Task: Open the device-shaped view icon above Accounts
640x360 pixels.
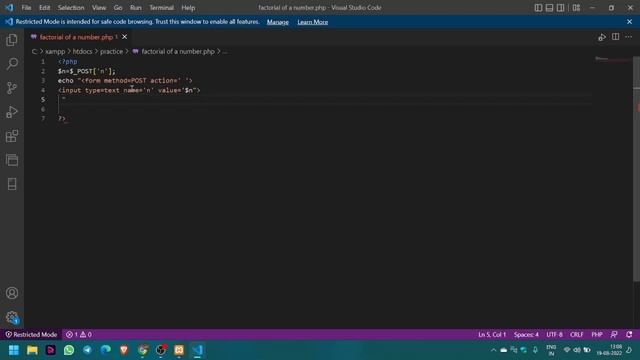Action: (12, 184)
